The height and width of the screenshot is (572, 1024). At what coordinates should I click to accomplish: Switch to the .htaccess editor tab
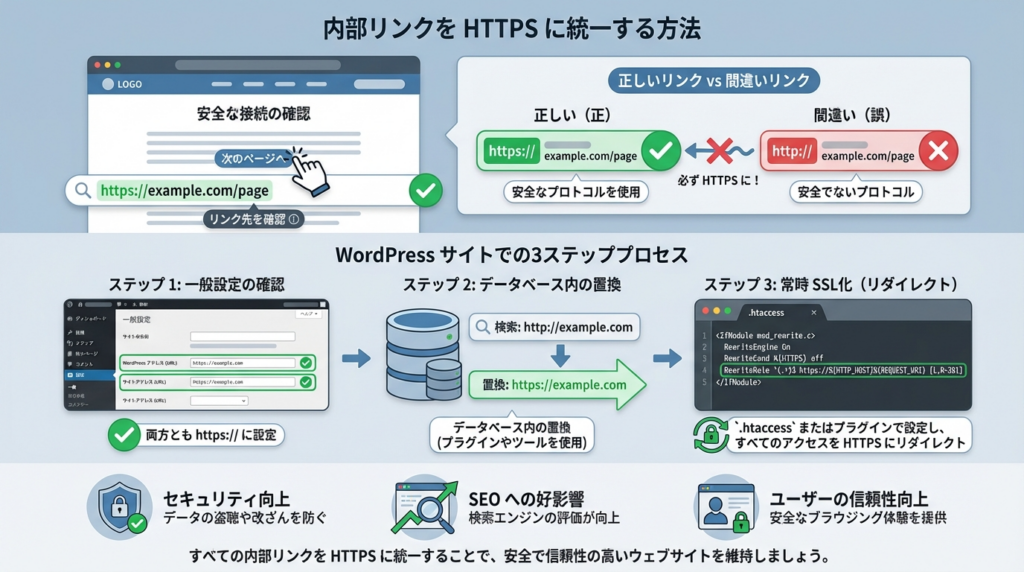pyautogui.click(x=772, y=311)
